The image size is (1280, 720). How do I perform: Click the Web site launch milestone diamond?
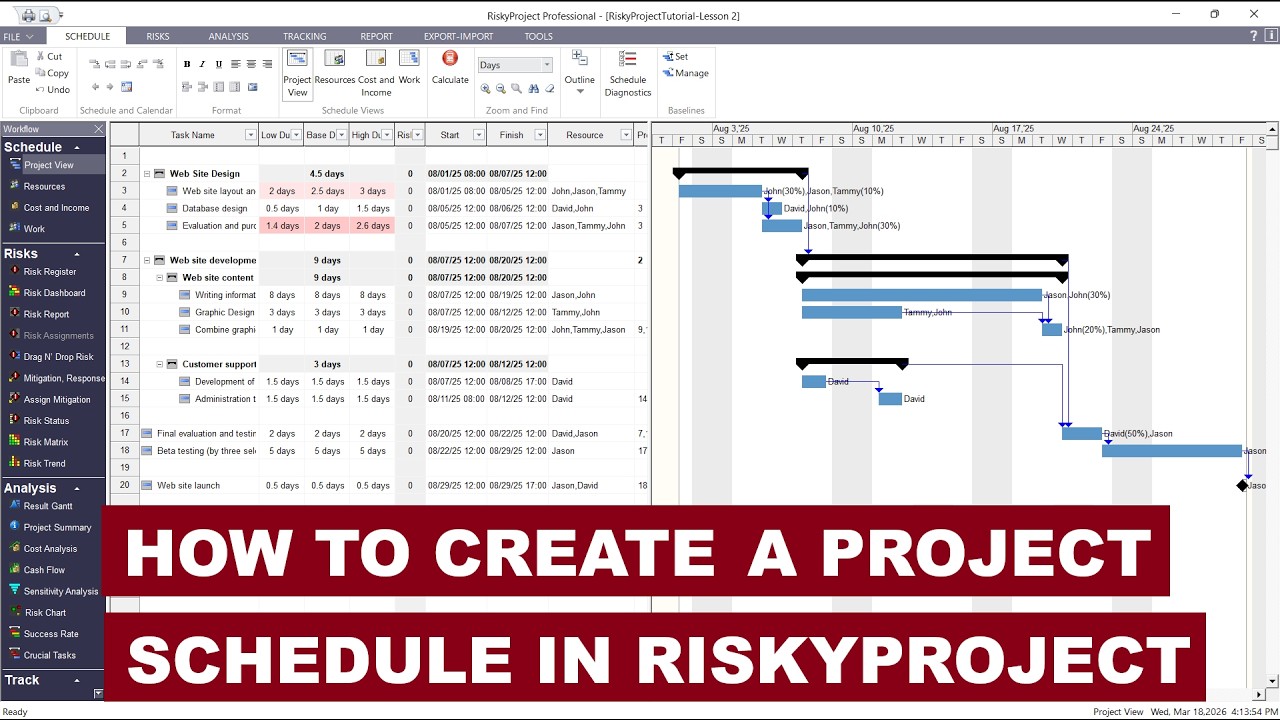[x=1242, y=486]
